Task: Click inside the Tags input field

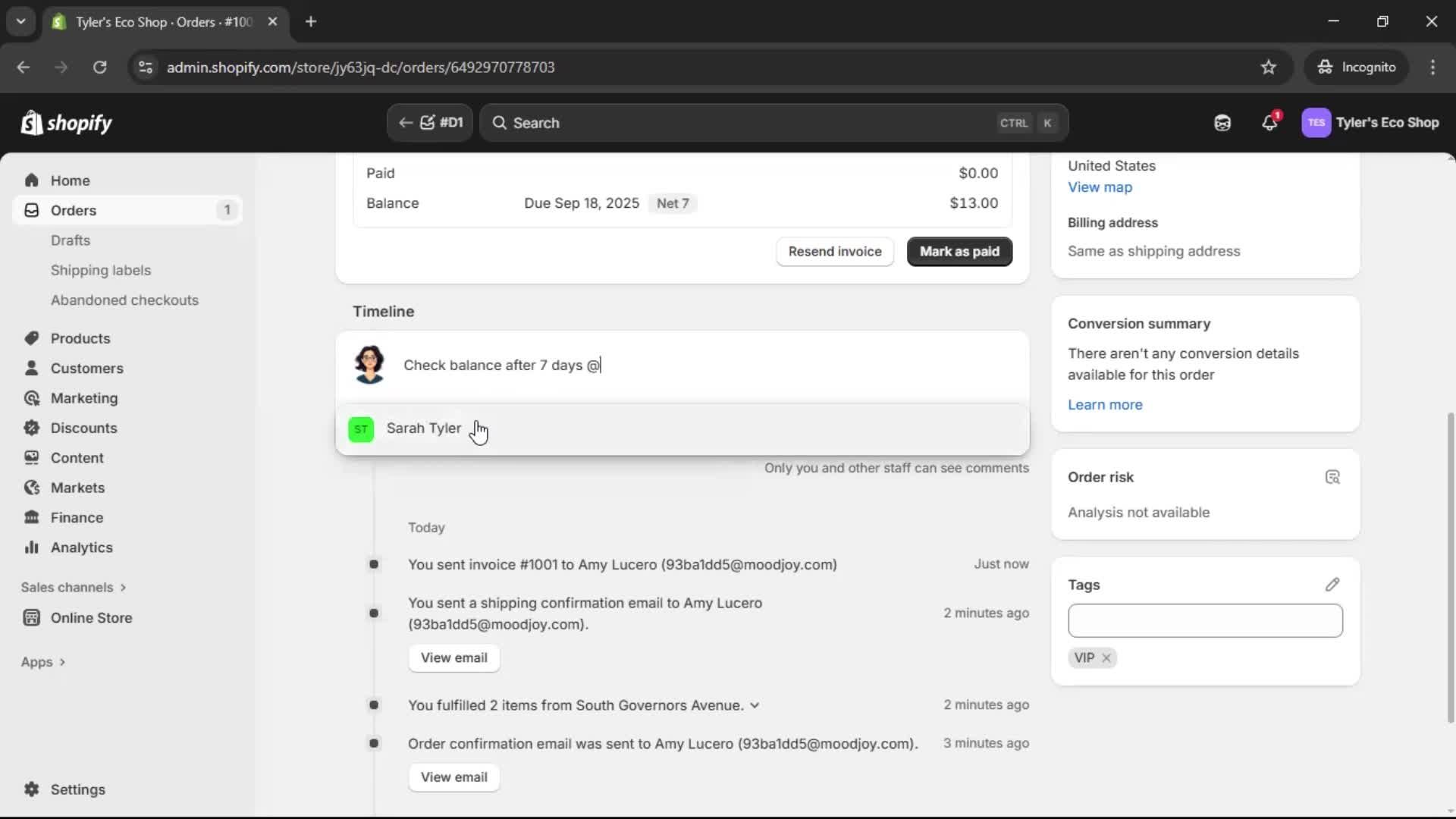Action: 1205,620
